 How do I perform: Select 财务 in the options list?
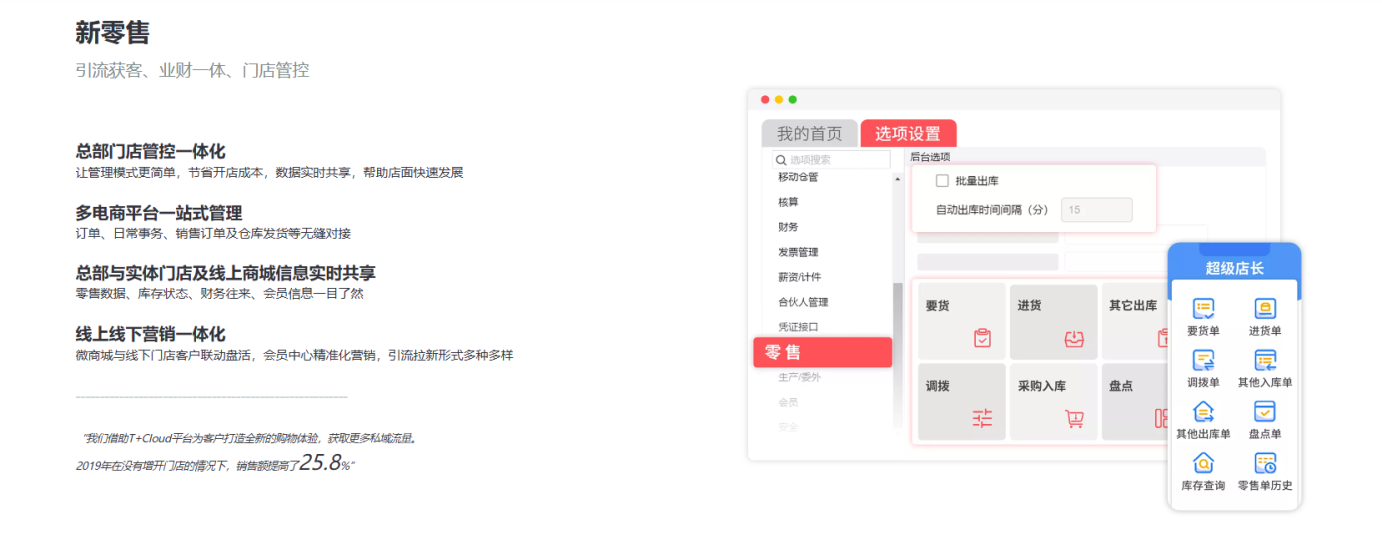tap(788, 227)
